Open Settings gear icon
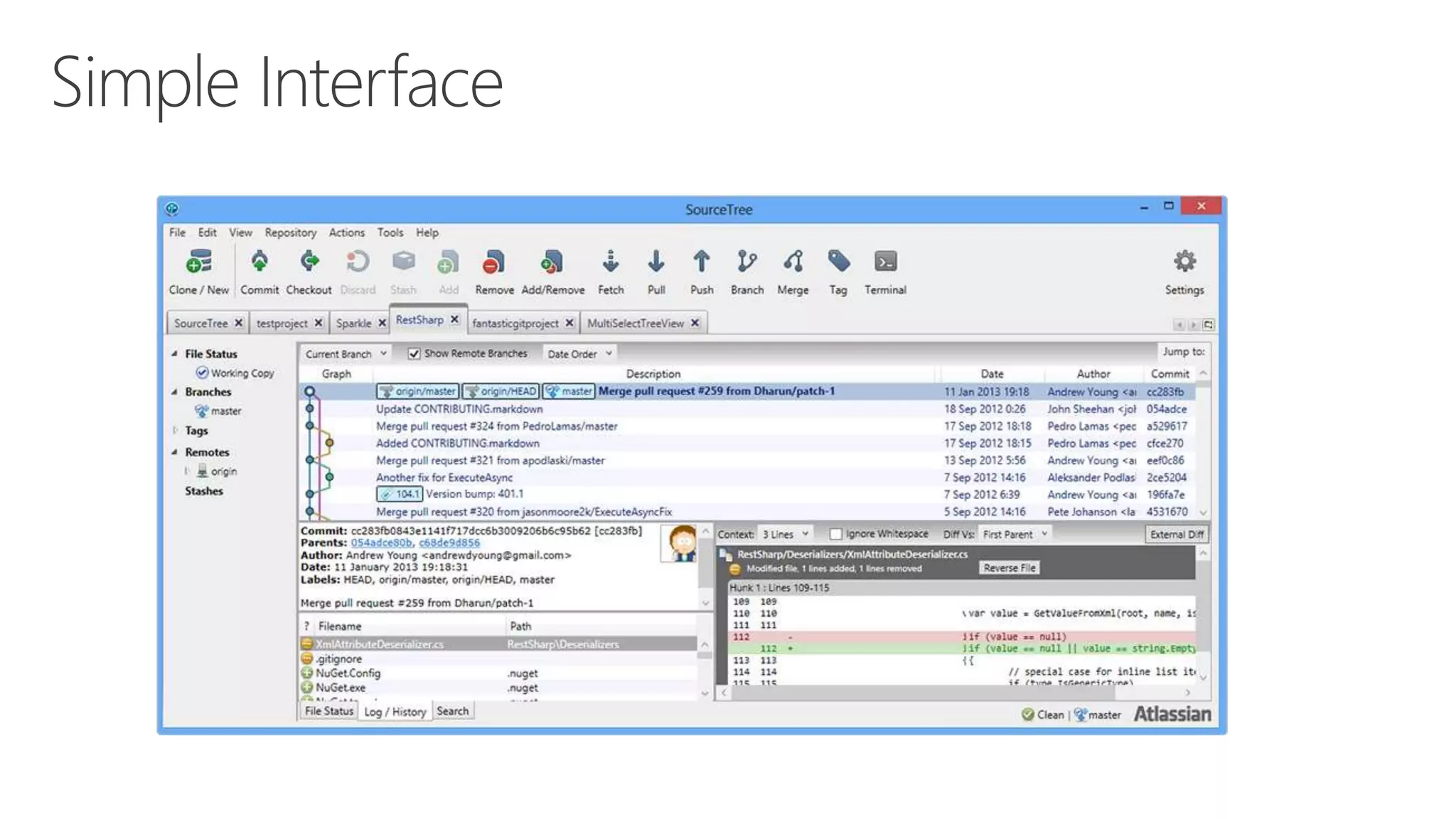1456x819 pixels. click(1184, 262)
